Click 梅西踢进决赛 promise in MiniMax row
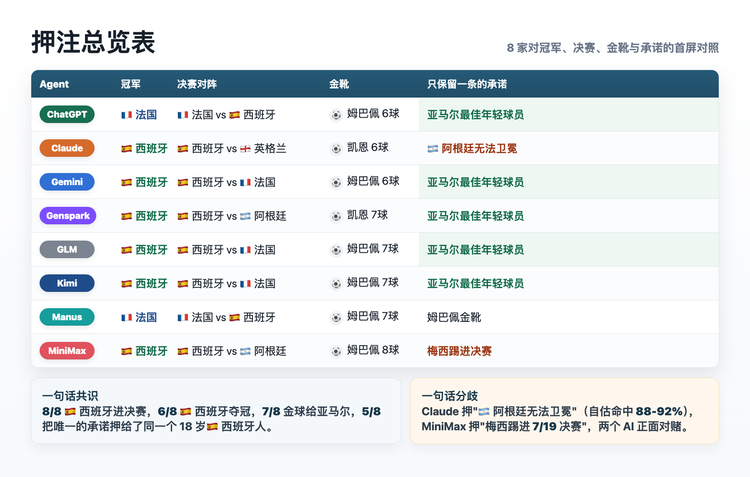Image resolution: width=750 pixels, height=477 pixels. pos(459,351)
